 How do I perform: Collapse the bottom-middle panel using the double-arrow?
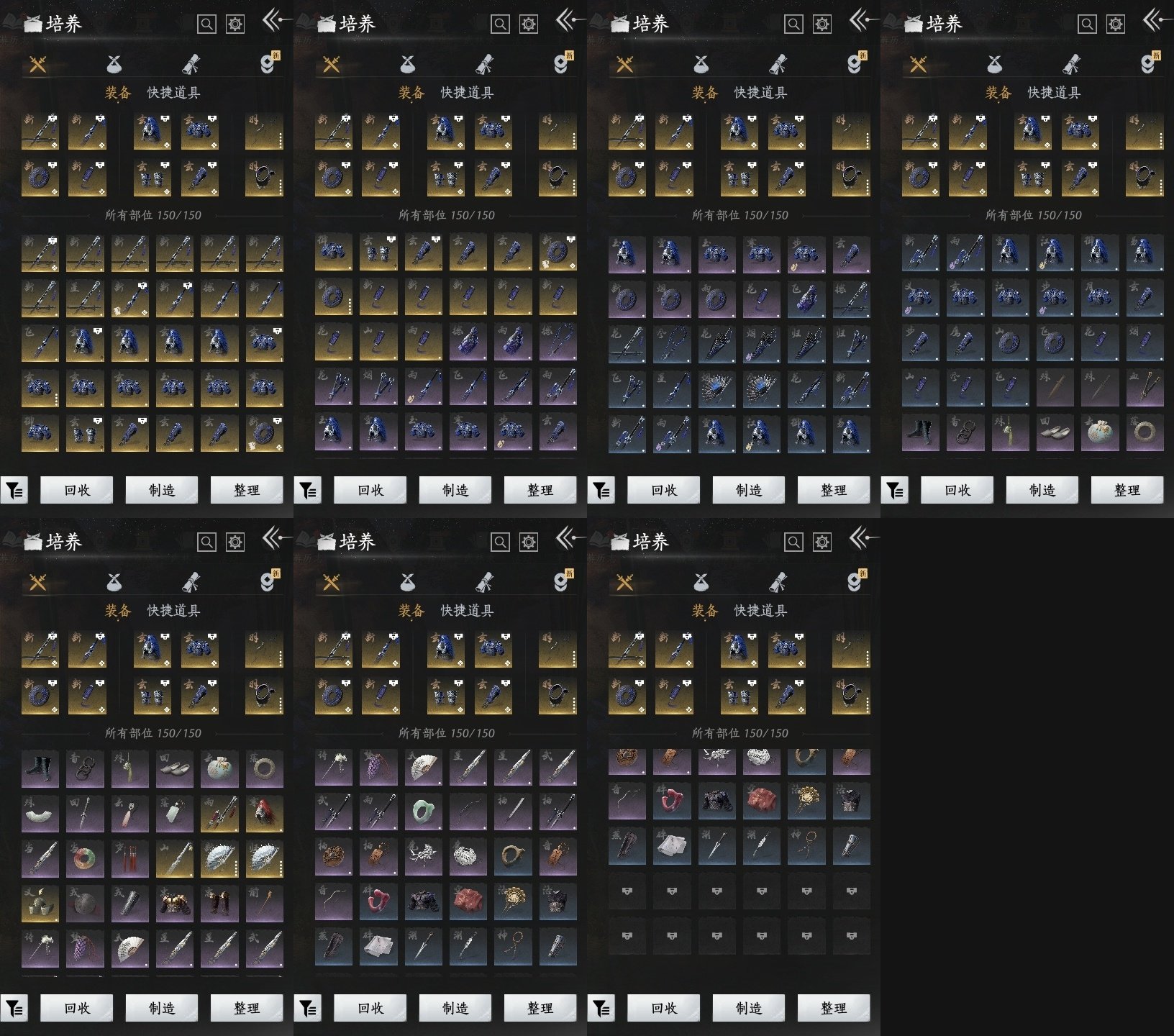[567, 538]
